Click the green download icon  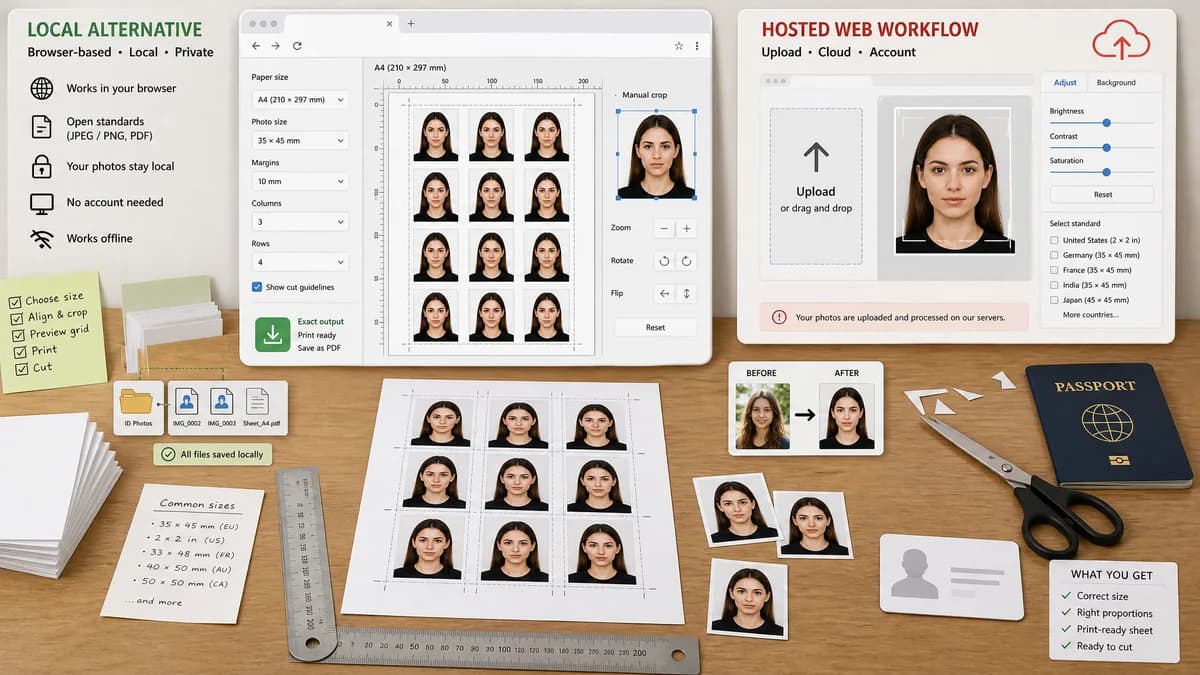pos(271,335)
